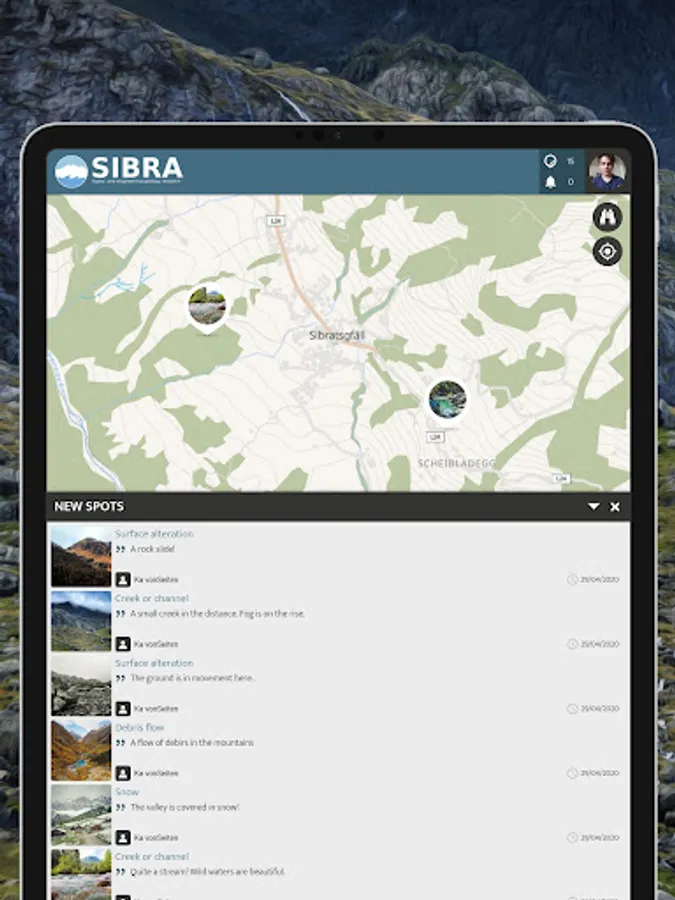The width and height of the screenshot is (675, 900).
Task: Open the Creek or channel title about wild waters
Action: [152, 856]
